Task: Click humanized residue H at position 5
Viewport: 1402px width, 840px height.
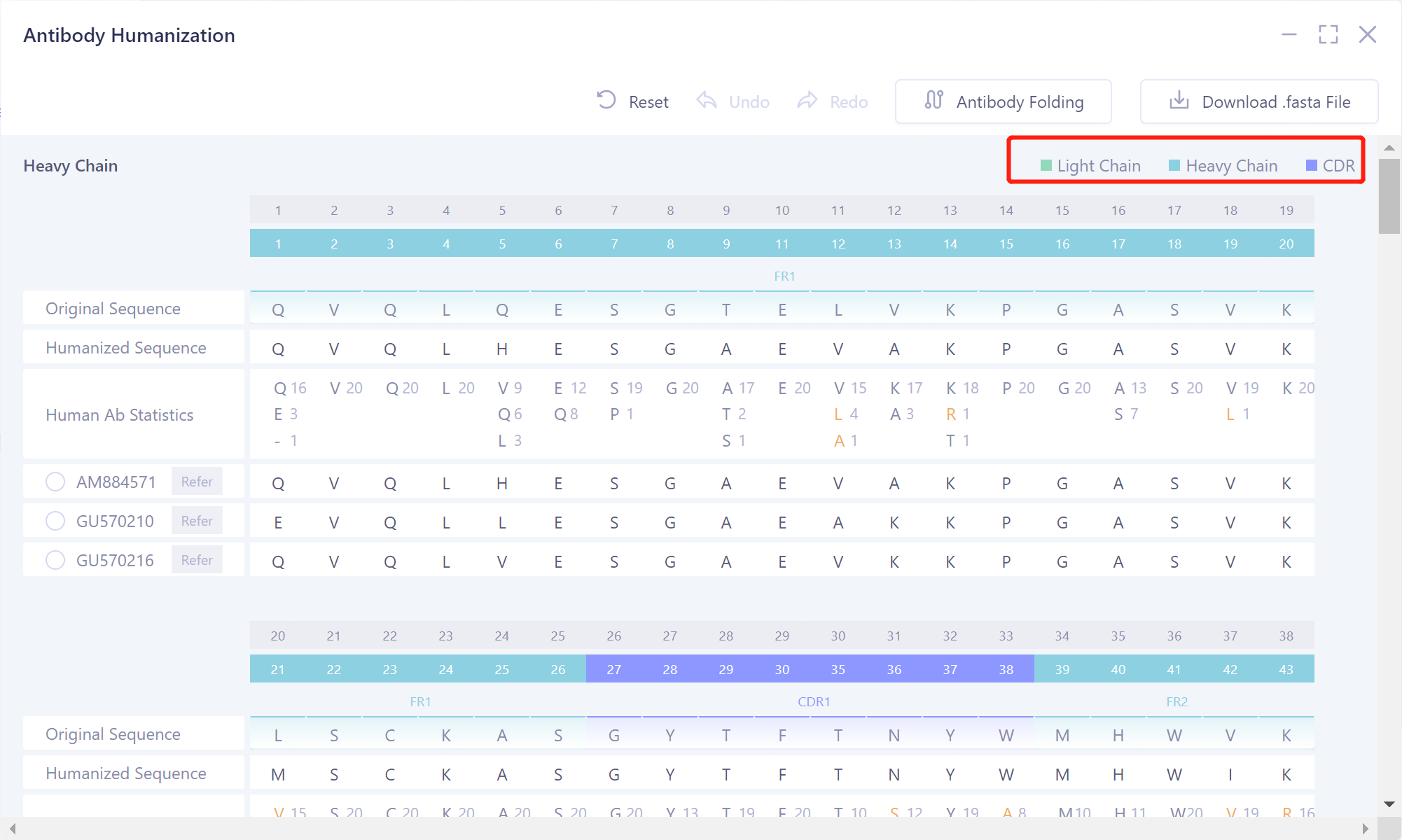Action: click(x=502, y=349)
